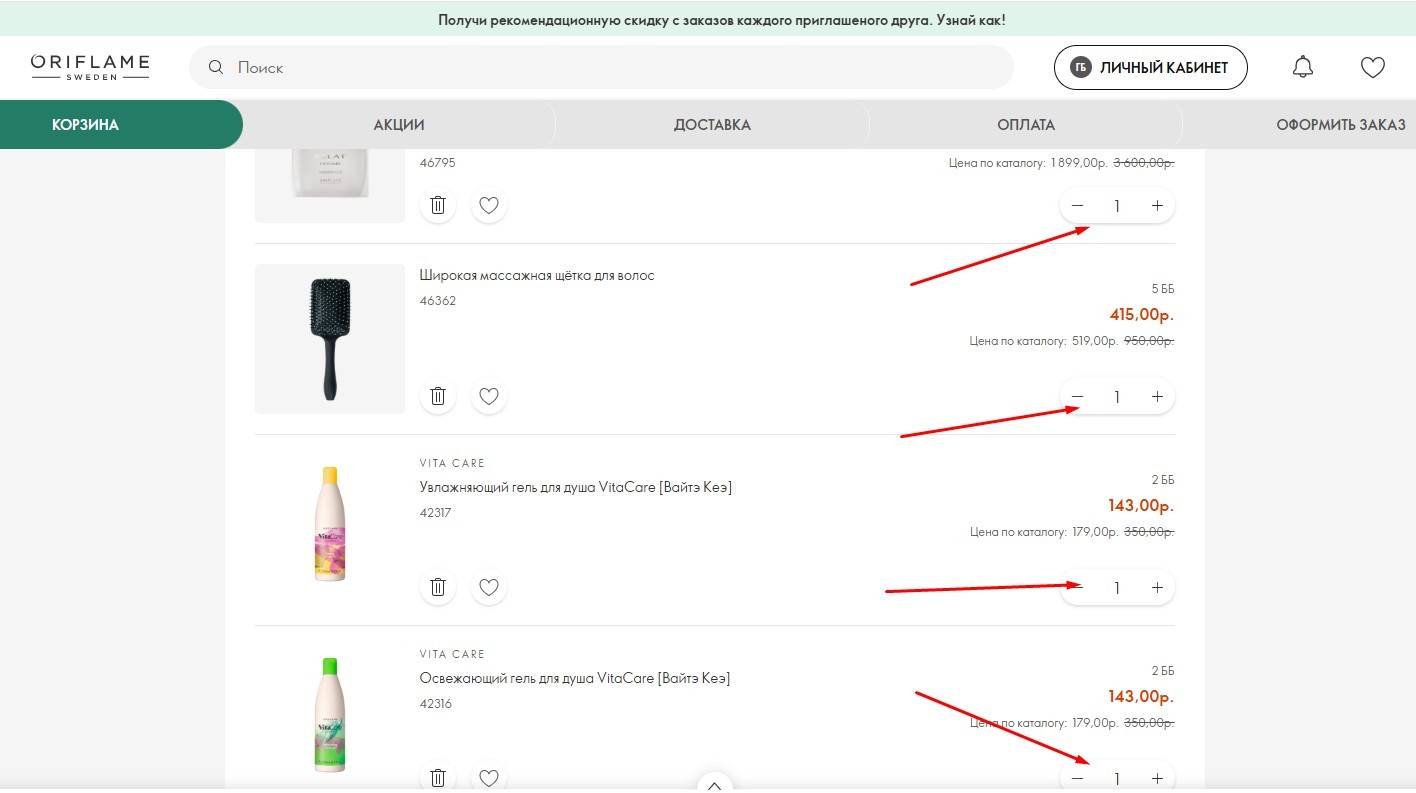Click product code 42316
The image size is (1416, 793).
pyautogui.click(x=436, y=704)
